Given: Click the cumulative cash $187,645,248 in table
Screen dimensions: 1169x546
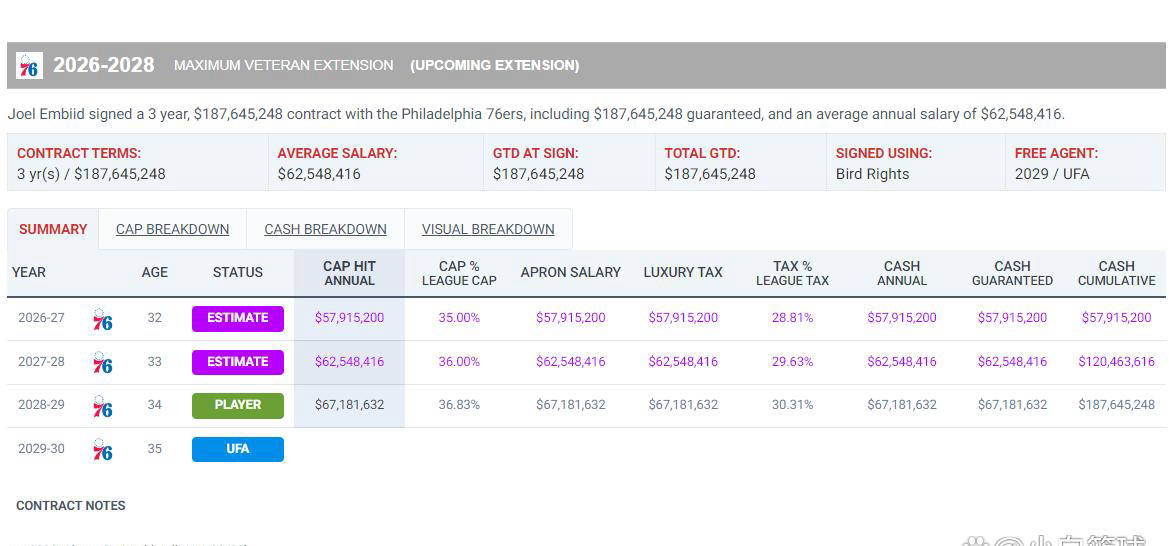Looking at the screenshot, I should point(1117,405).
